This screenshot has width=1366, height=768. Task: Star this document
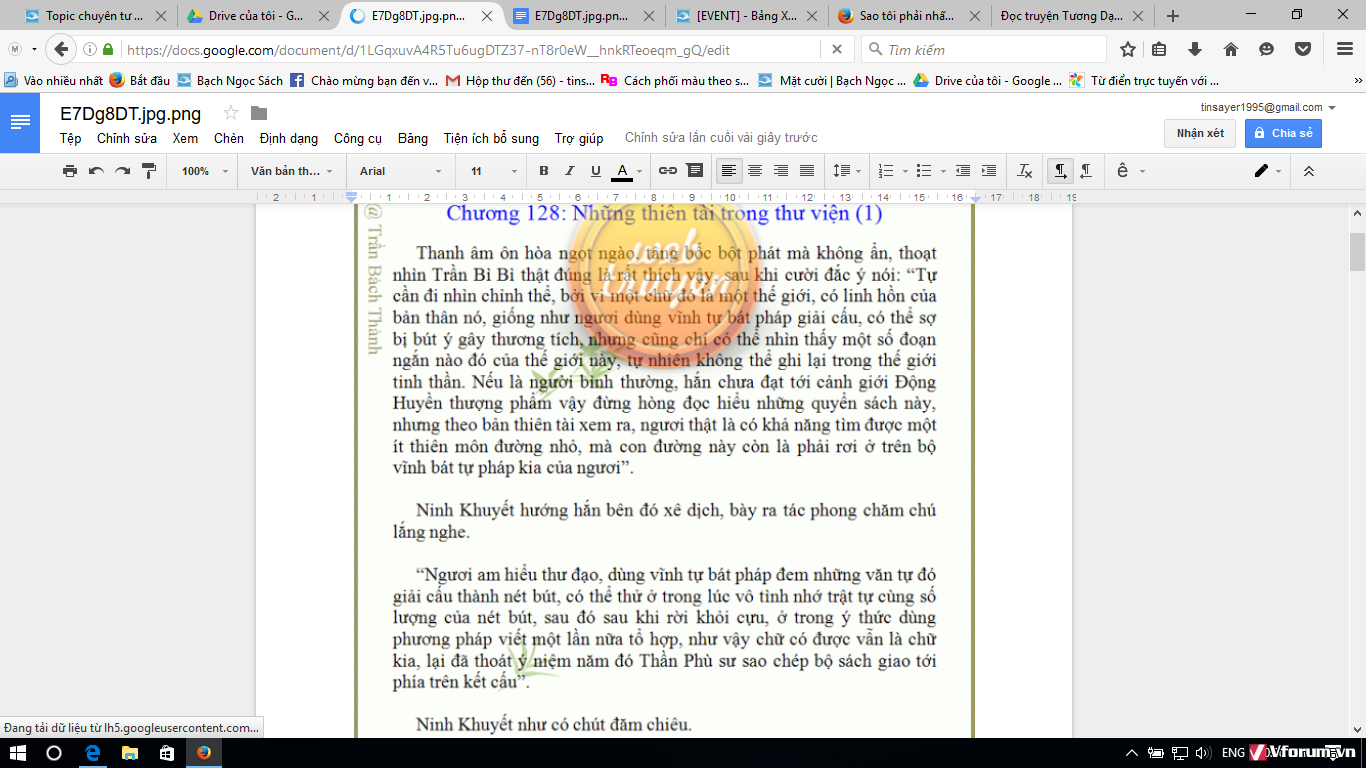pos(231,113)
